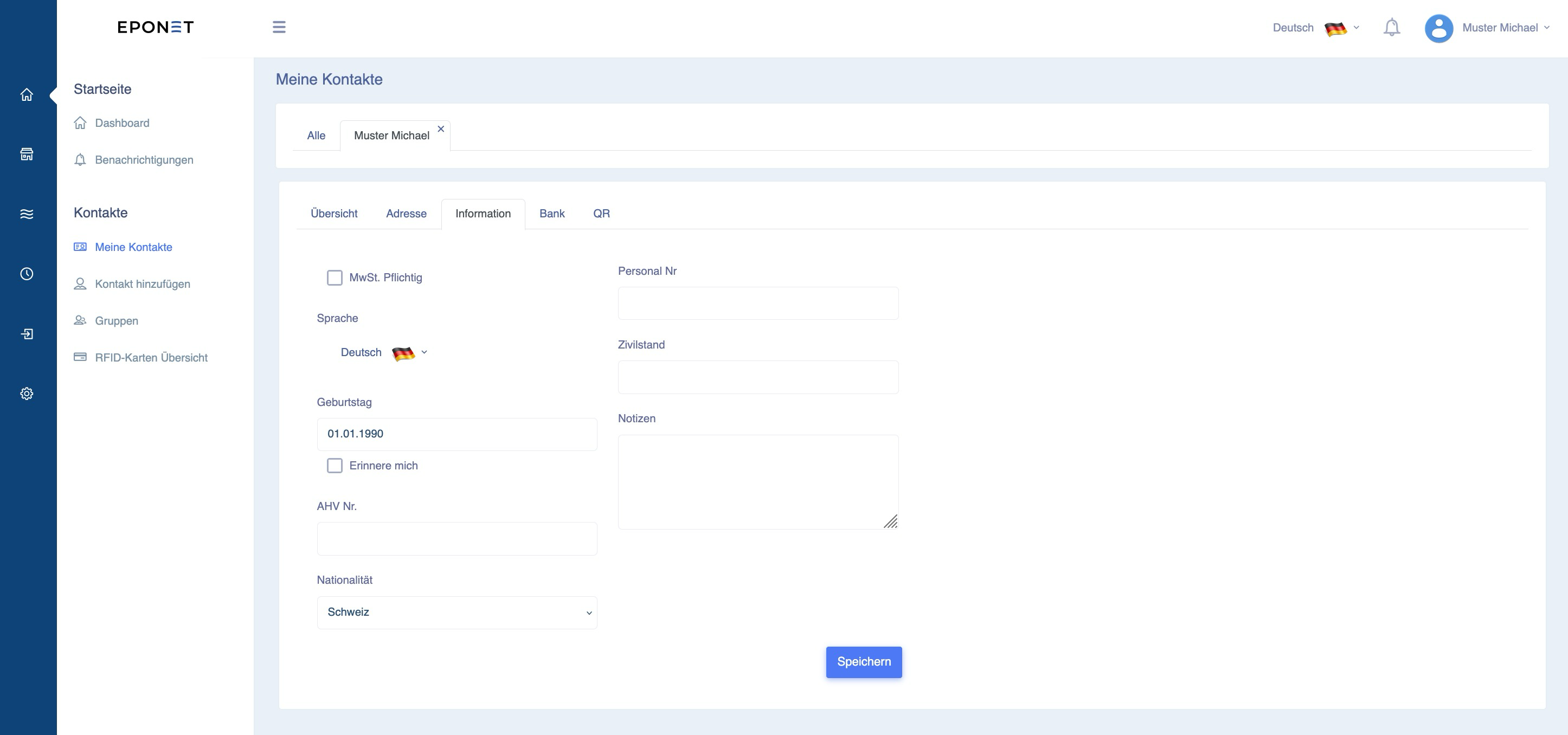1568x735 pixels.
Task: Click into the AHV Nr. input field
Action: pos(457,538)
